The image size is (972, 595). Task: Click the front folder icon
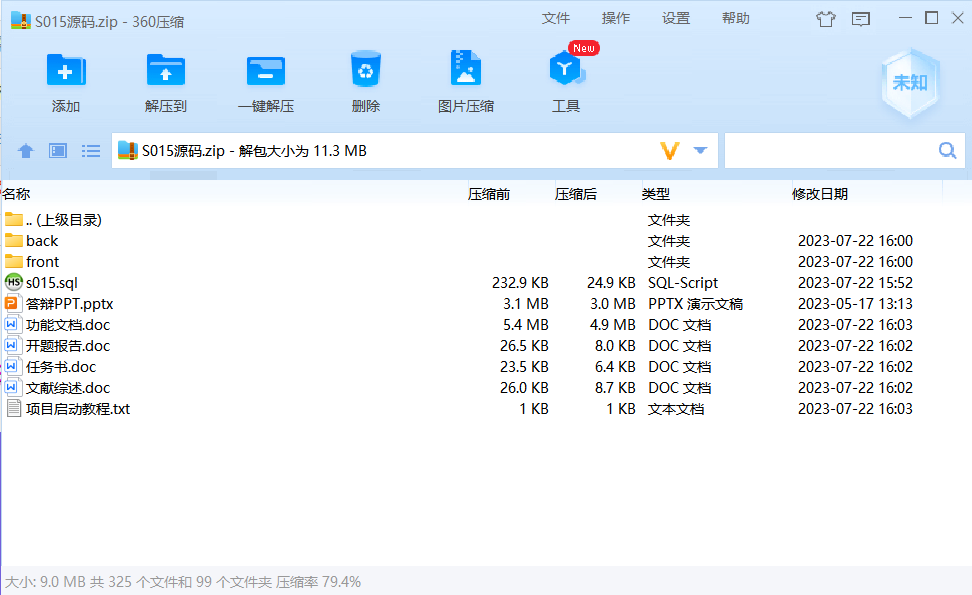pyautogui.click(x=14, y=262)
